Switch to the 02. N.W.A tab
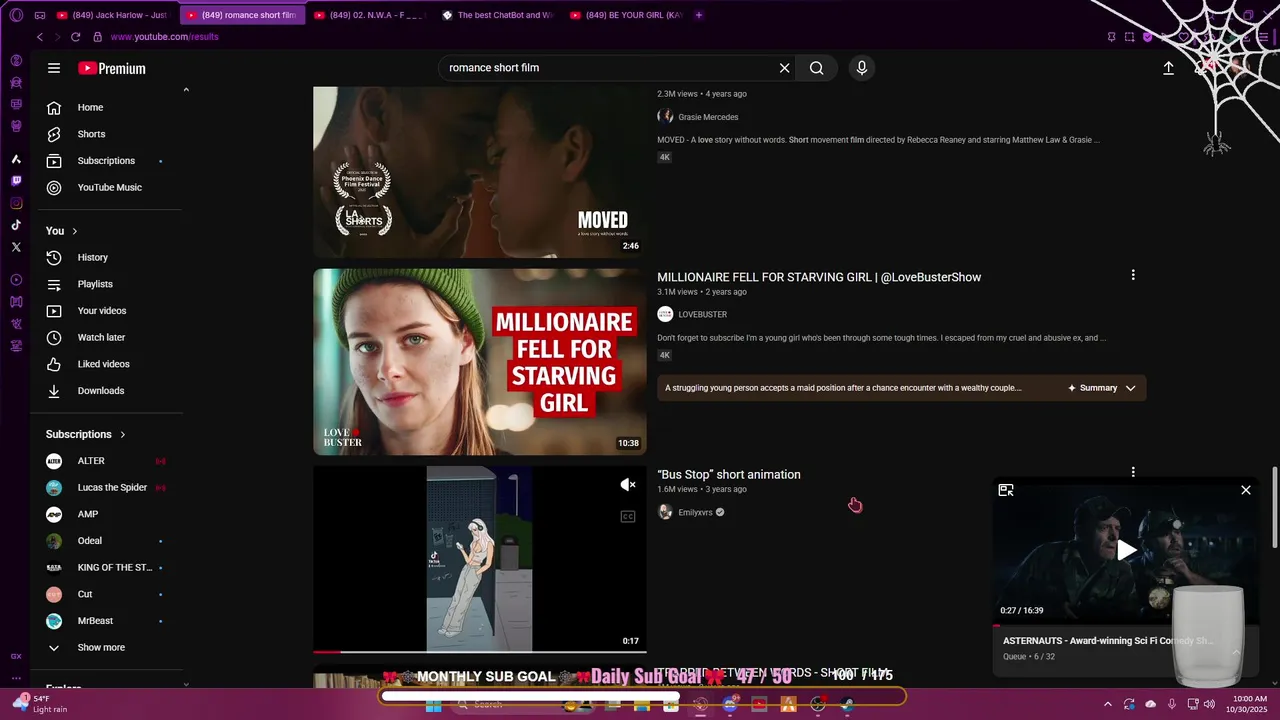 368,15
